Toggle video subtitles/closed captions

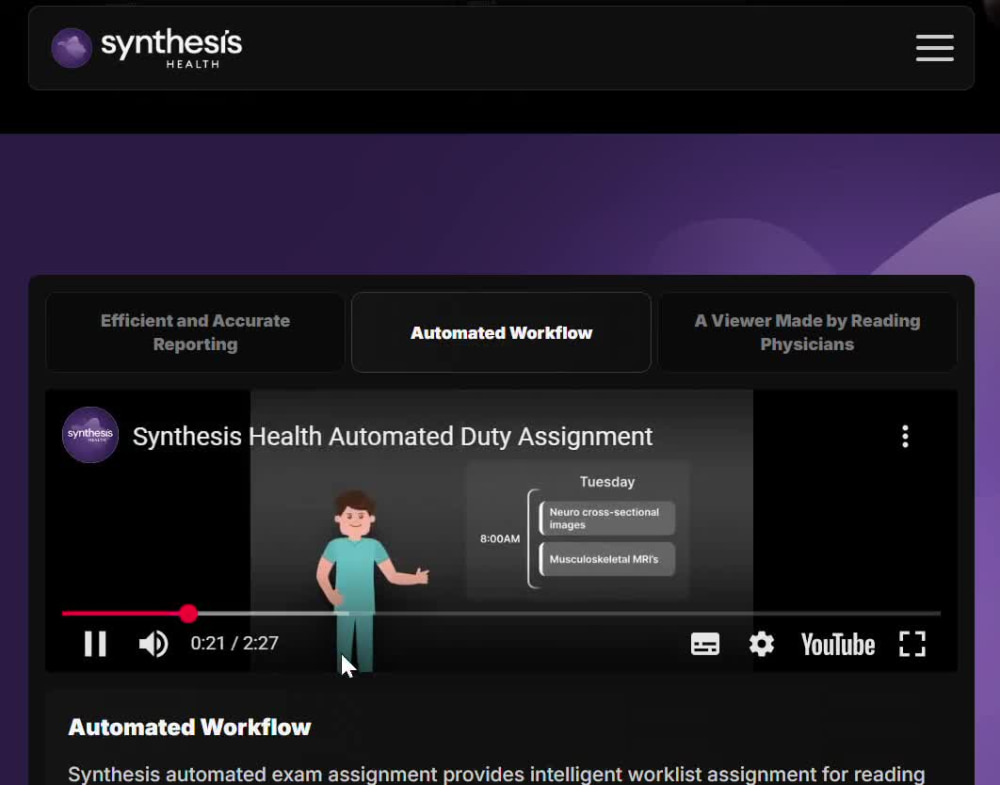coord(705,644)
